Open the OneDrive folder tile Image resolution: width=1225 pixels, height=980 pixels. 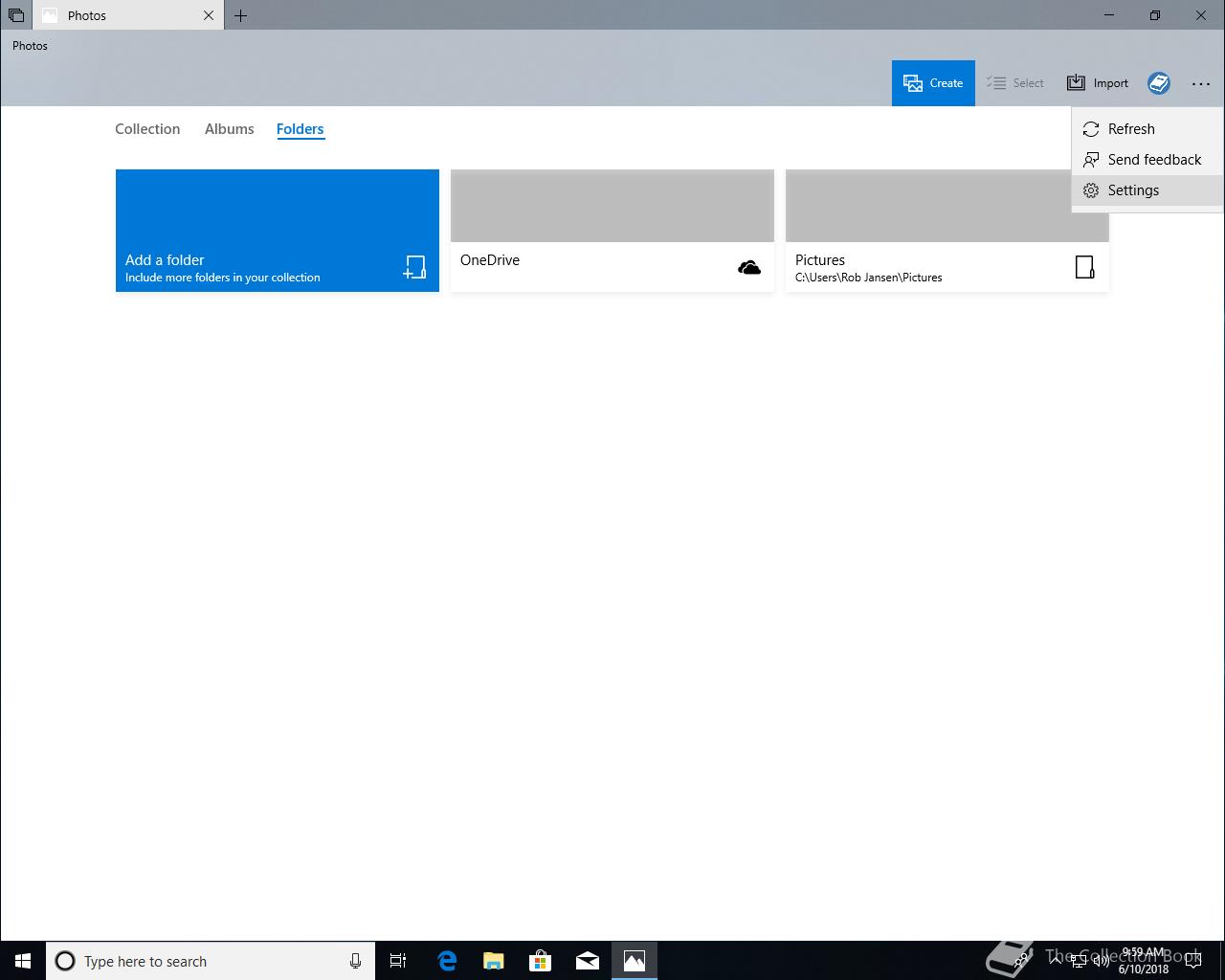612,231
